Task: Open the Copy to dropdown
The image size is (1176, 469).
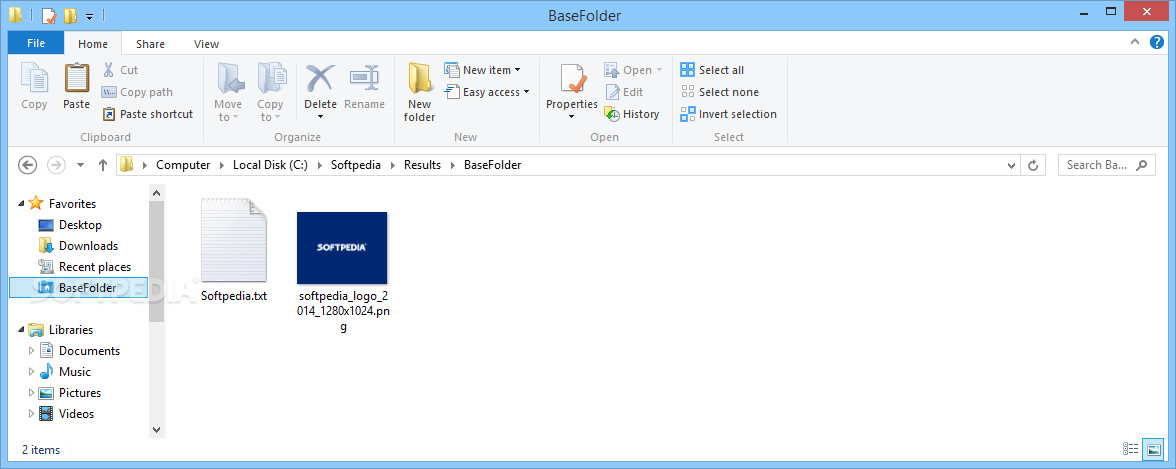Action: [270, 93]
